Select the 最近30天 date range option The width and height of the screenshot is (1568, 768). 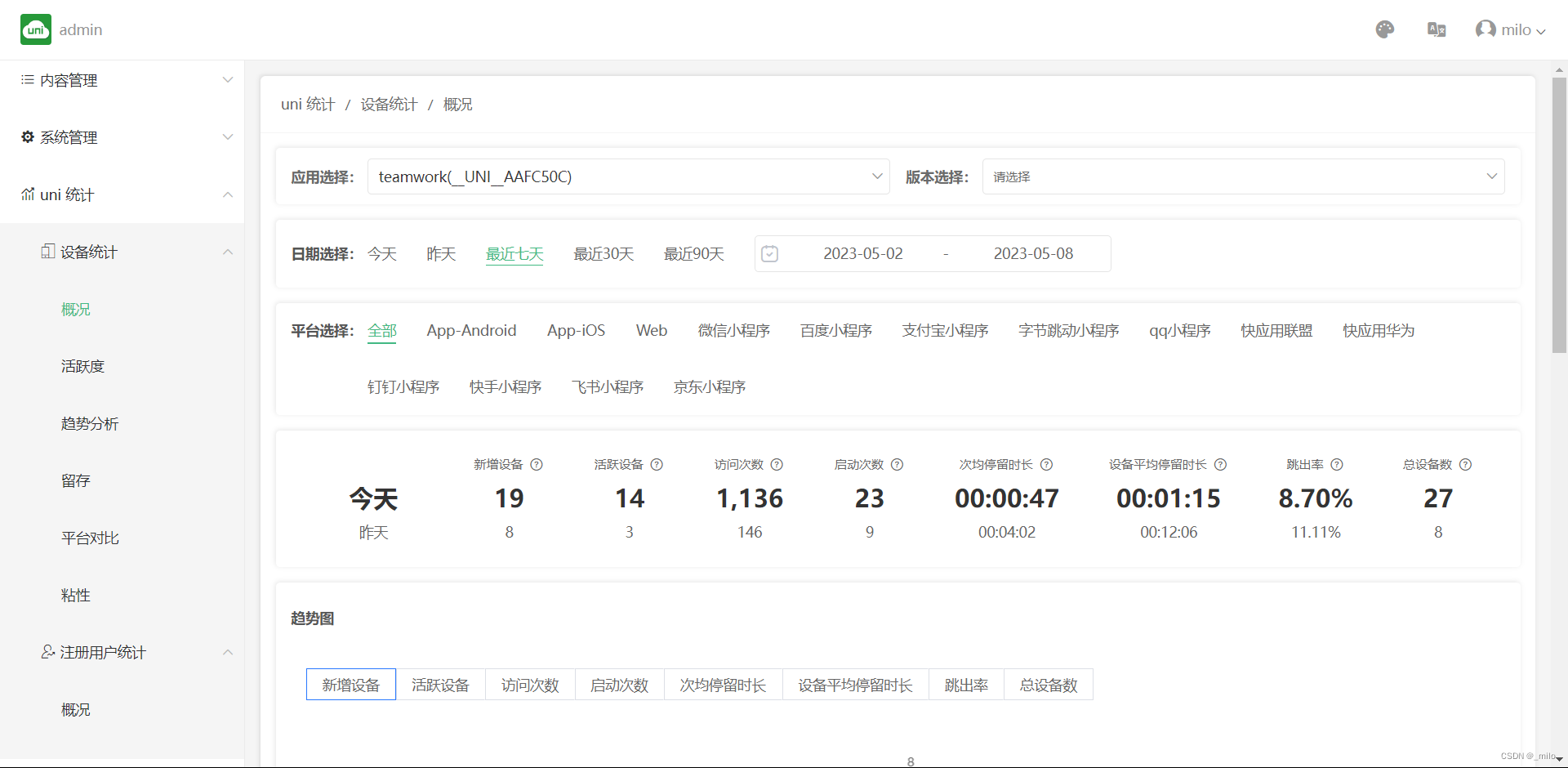pyautogui.click(x=604, y=253)
